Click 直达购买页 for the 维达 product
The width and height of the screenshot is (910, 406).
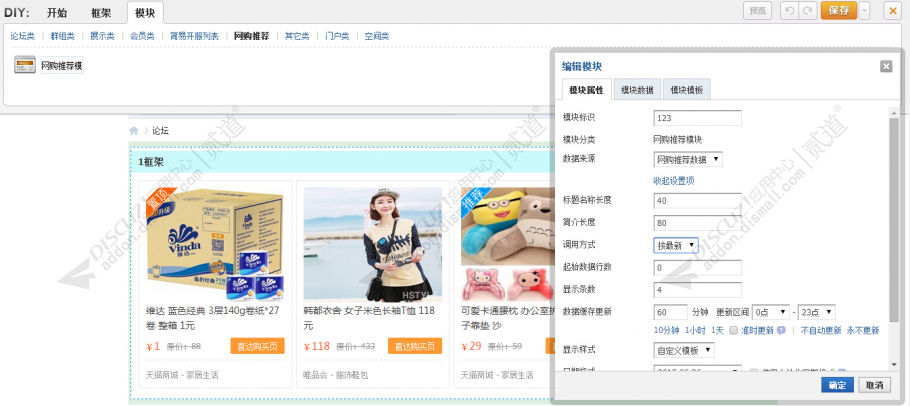pyautogui.click(x=258, y=346)
